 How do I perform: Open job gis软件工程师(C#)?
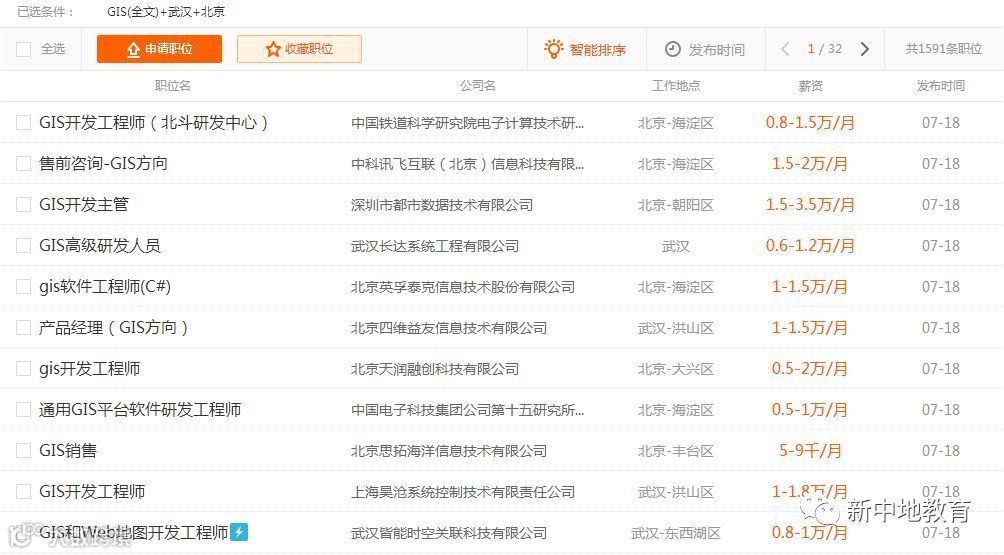pyautogui.click(x=105, y=286)
